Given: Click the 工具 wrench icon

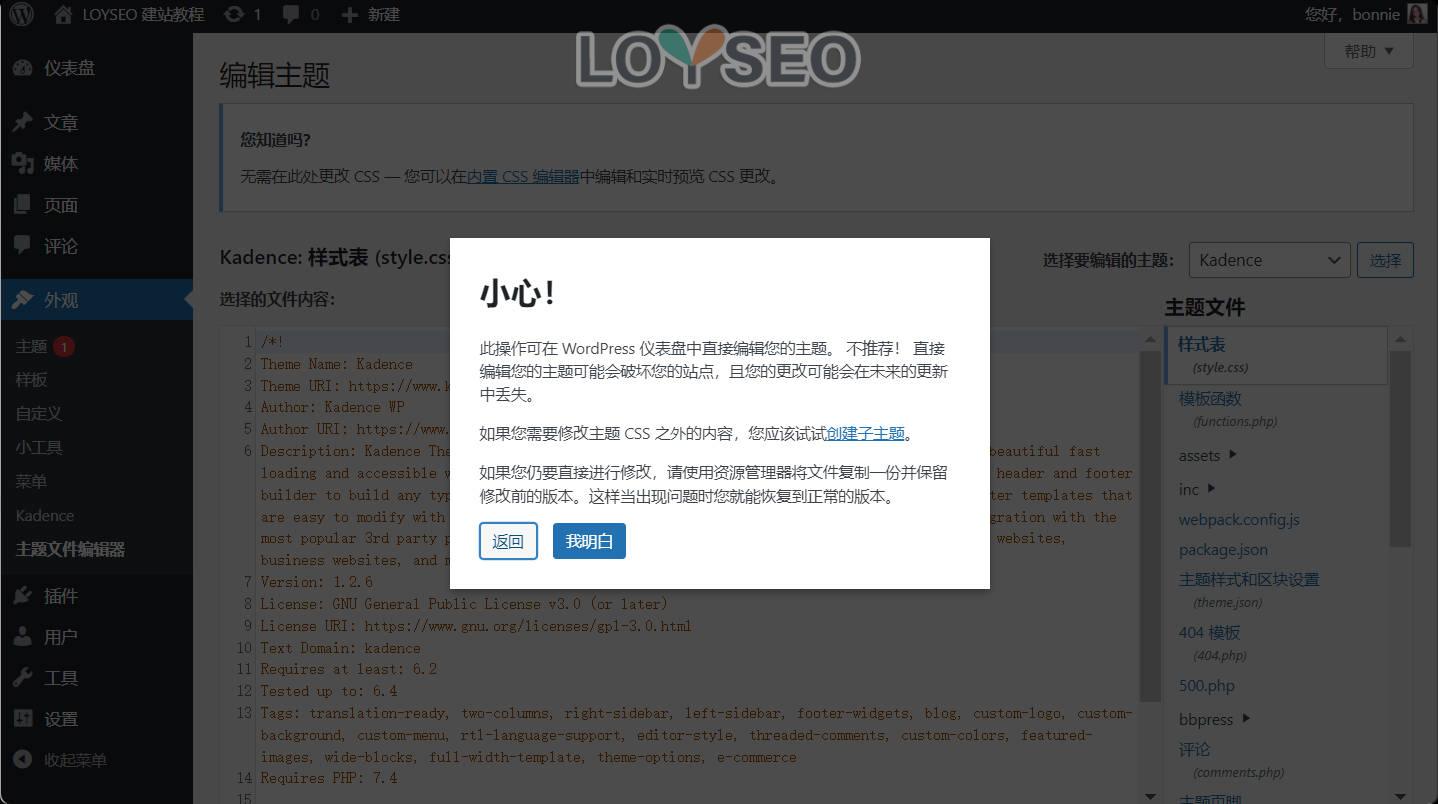Looking at the screenshot, I should click(x=22, y=677).
